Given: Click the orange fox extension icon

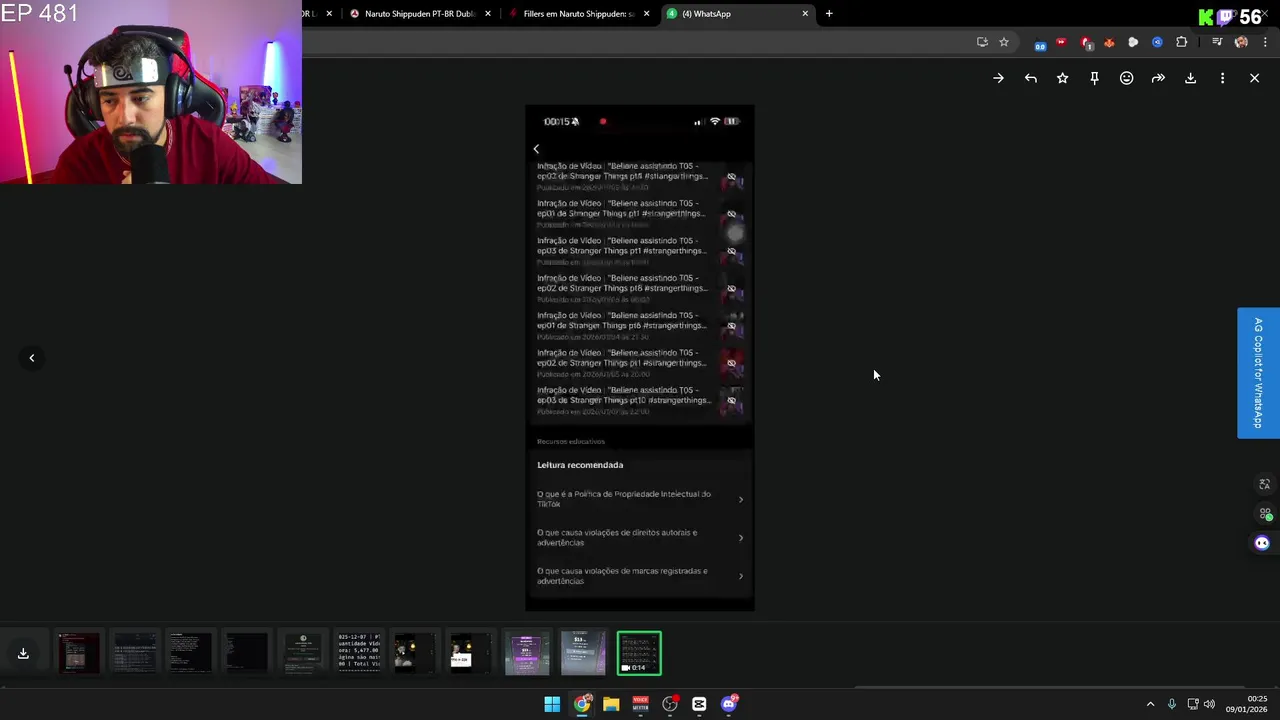Looking at the screenshot, I should click(1109, 42).
